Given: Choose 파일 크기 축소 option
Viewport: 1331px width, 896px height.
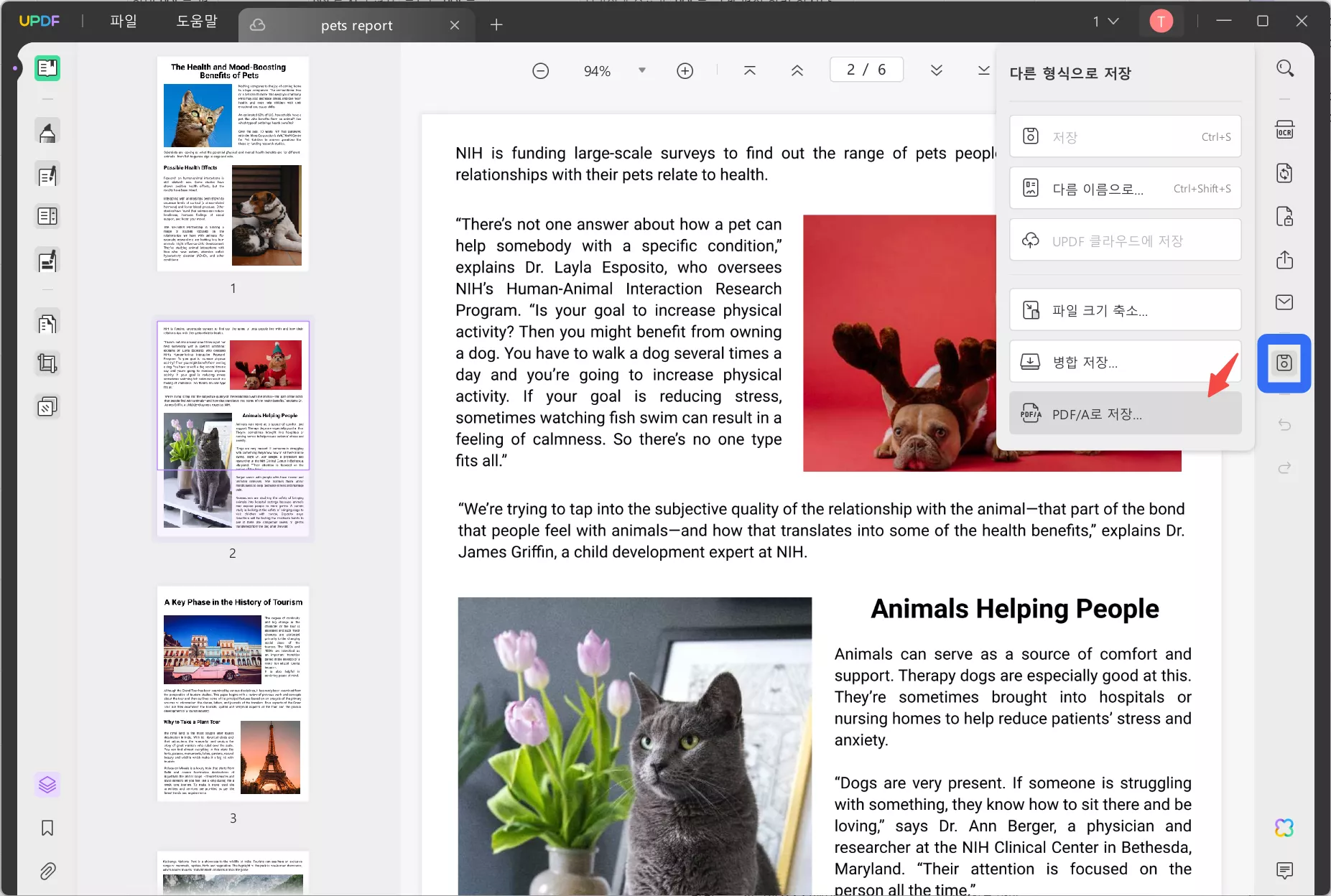Looking at the screenshot, I should pos(1125,310).
